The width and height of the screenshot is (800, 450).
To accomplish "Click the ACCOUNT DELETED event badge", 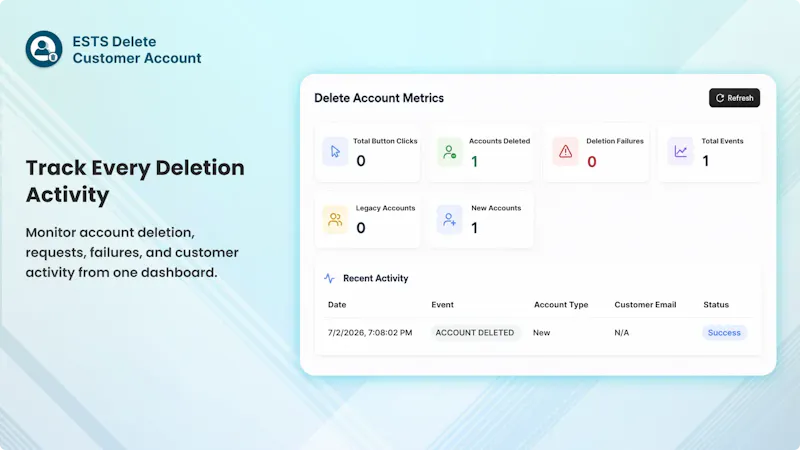I will tap(474, 333).
